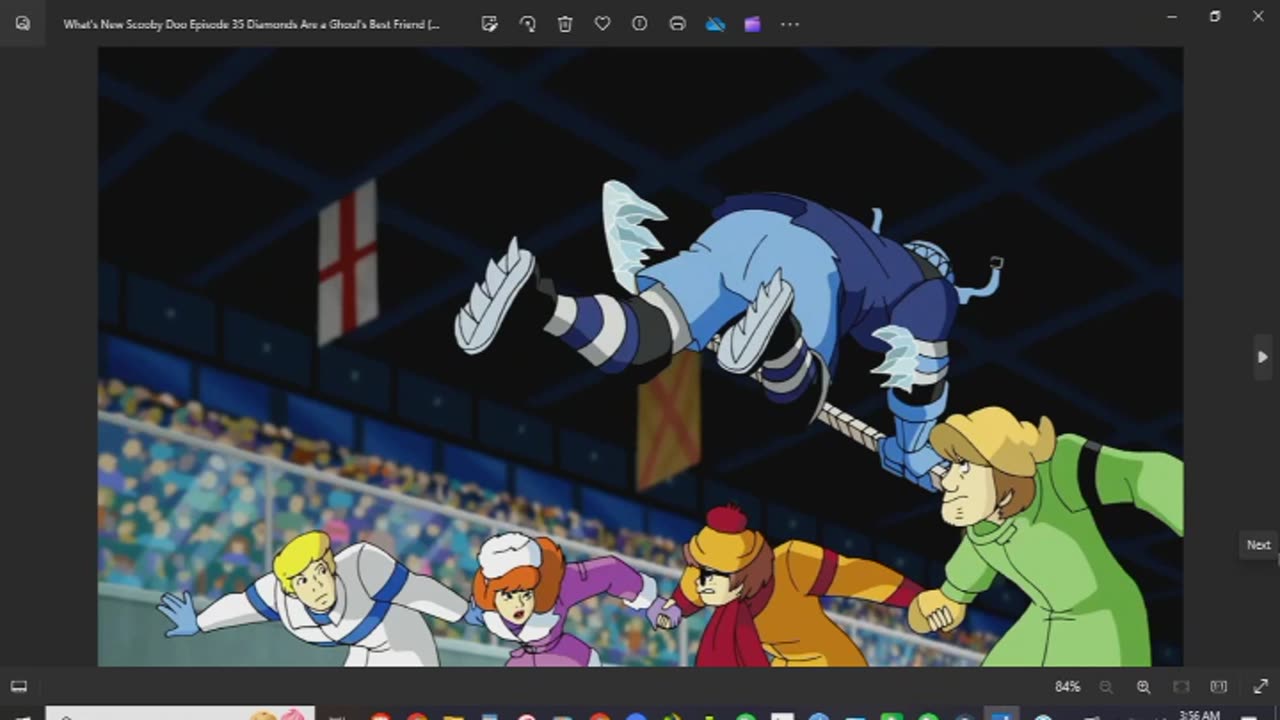Click the 3:56 AM taskbar clock
Screen dimensions: 1280x720
(1199, 714)
